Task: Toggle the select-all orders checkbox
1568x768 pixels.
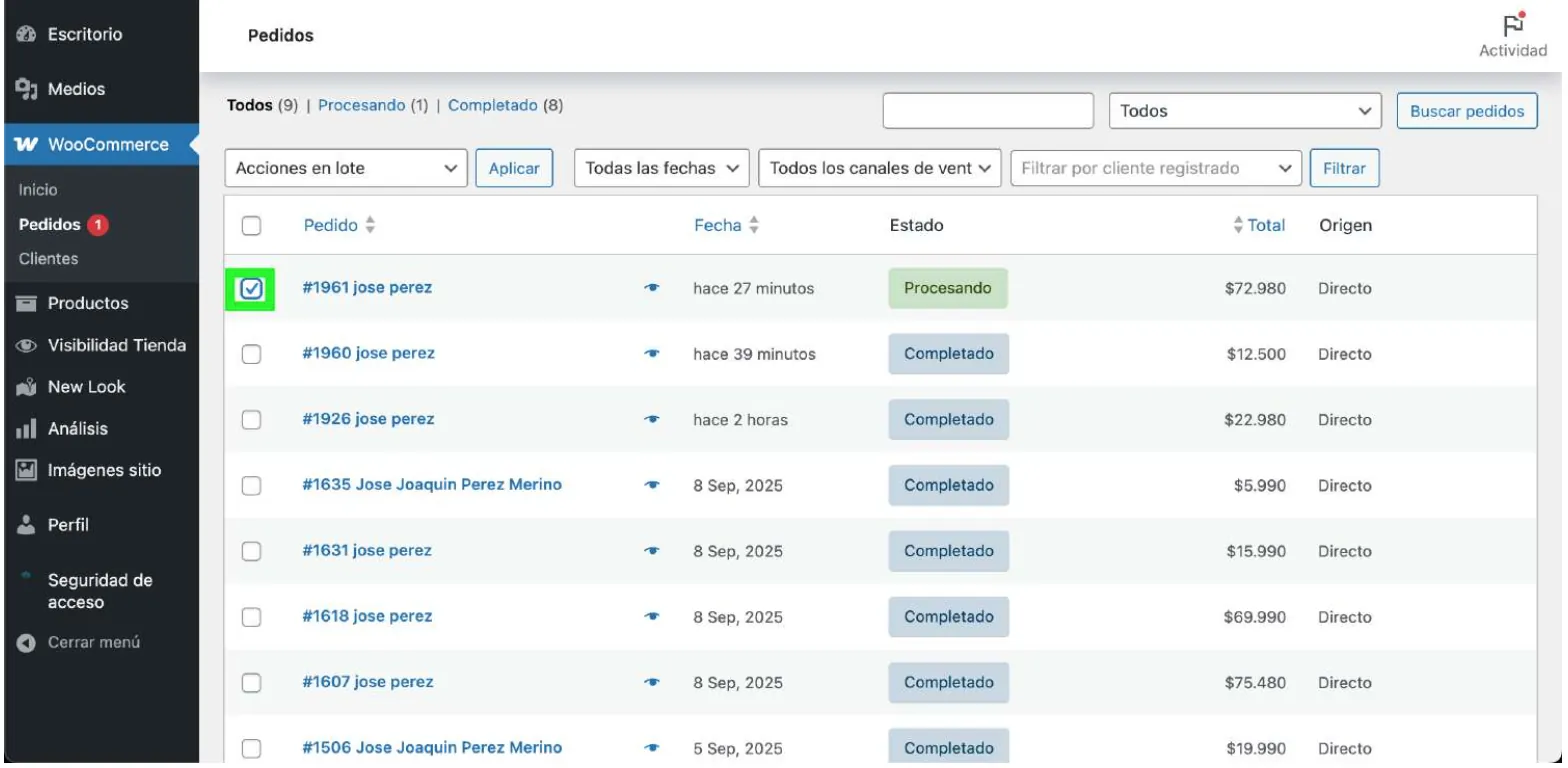Action: point(251,226)
